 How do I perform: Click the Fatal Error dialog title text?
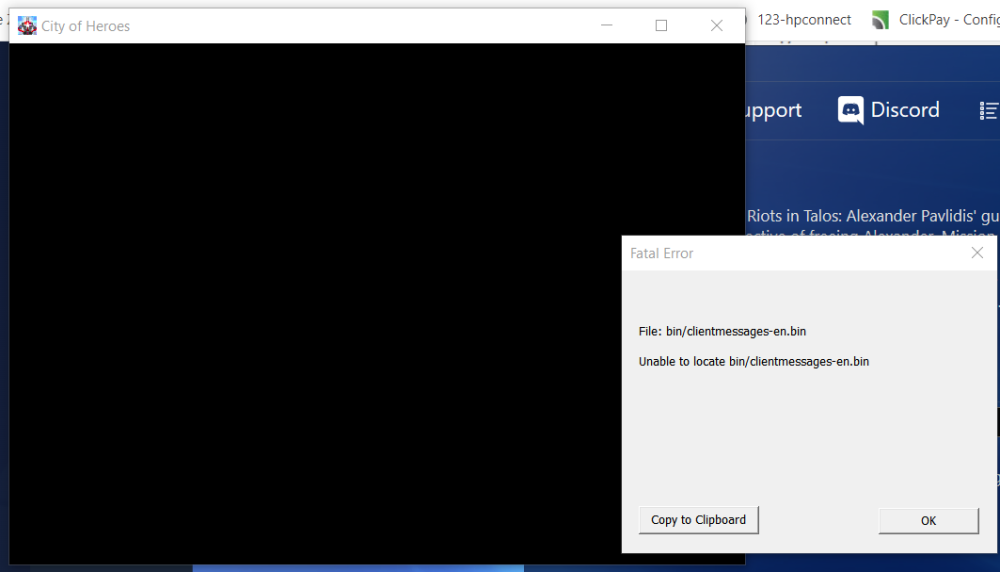click(x=662, y=254)
